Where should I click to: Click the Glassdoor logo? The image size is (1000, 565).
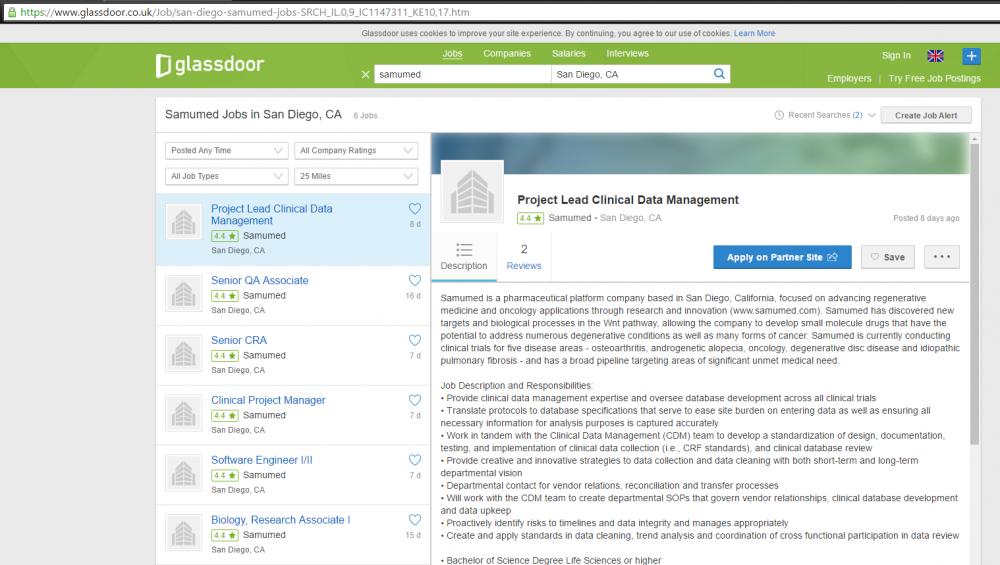[210, 65]
